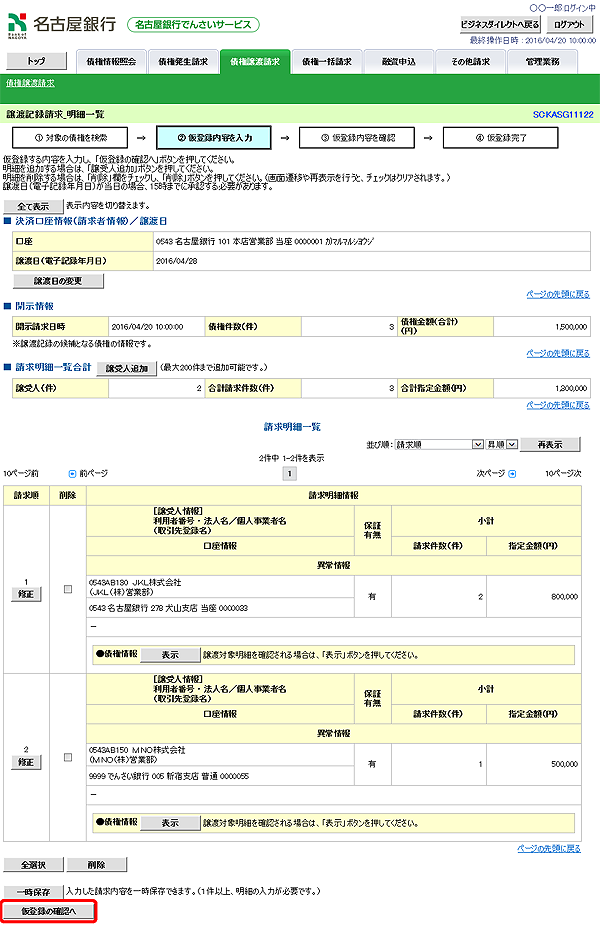Switch to 債権発生請求 tab
The image size is (600, 927).
tap(183, 61)
